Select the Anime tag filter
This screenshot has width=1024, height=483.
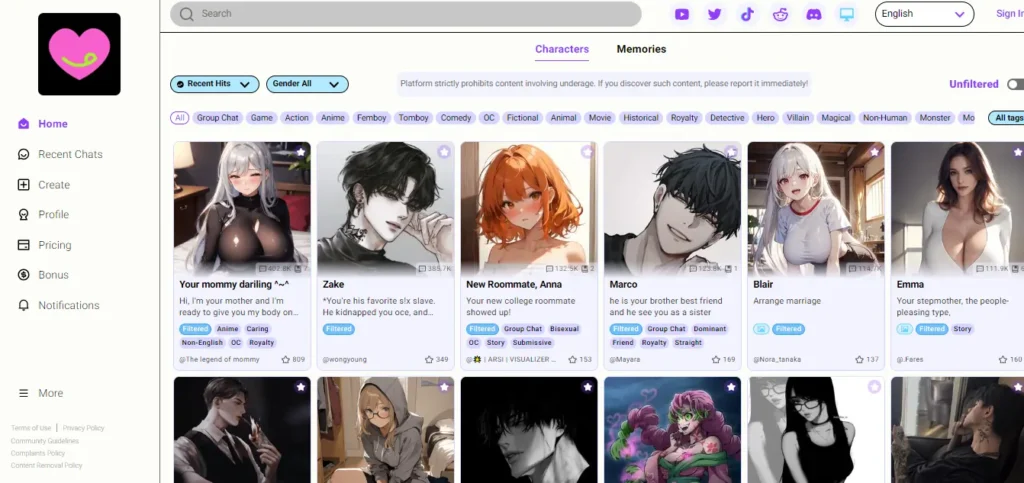click(332, 118)
